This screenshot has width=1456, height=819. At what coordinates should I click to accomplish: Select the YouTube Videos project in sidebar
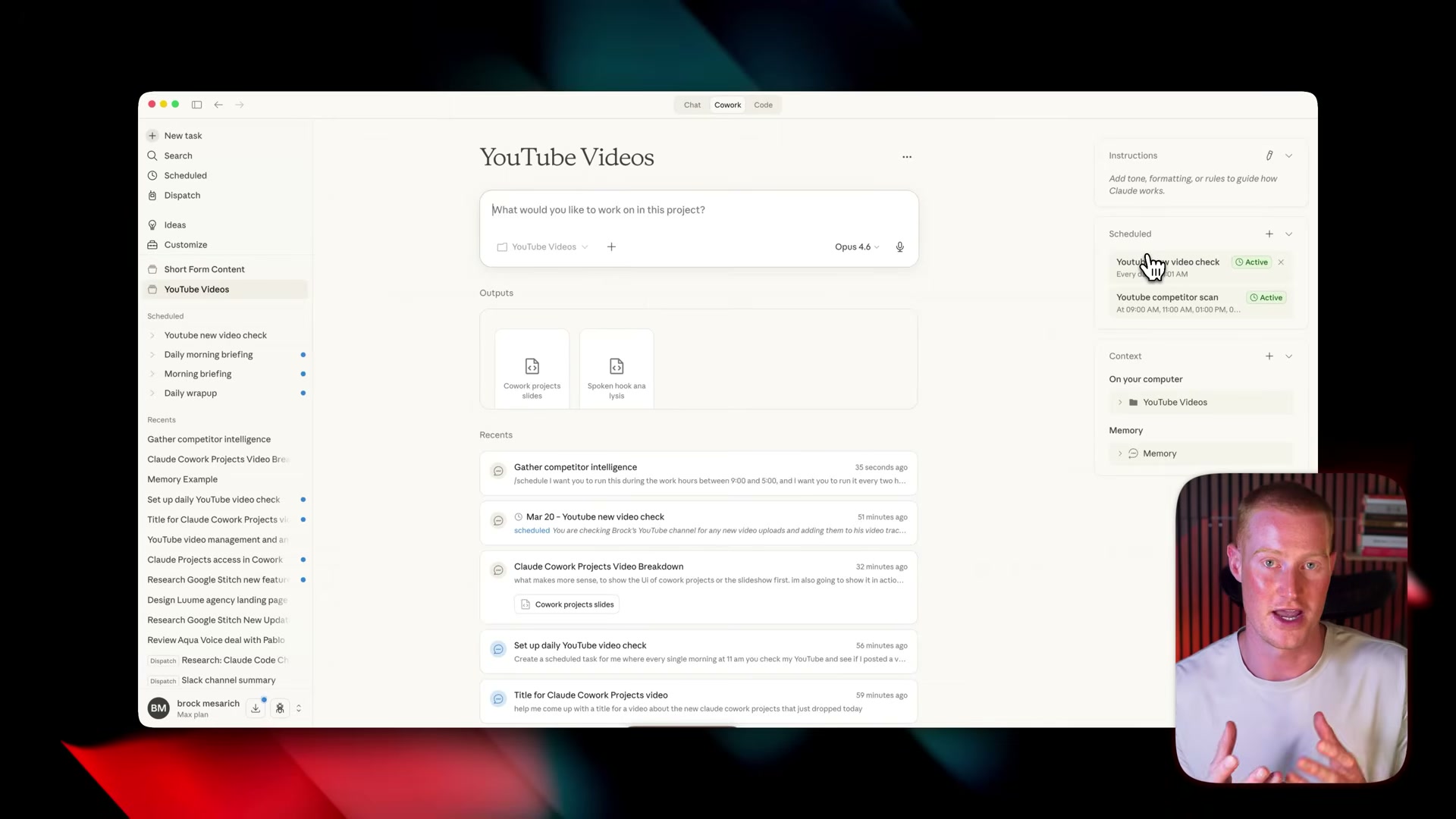224,289
